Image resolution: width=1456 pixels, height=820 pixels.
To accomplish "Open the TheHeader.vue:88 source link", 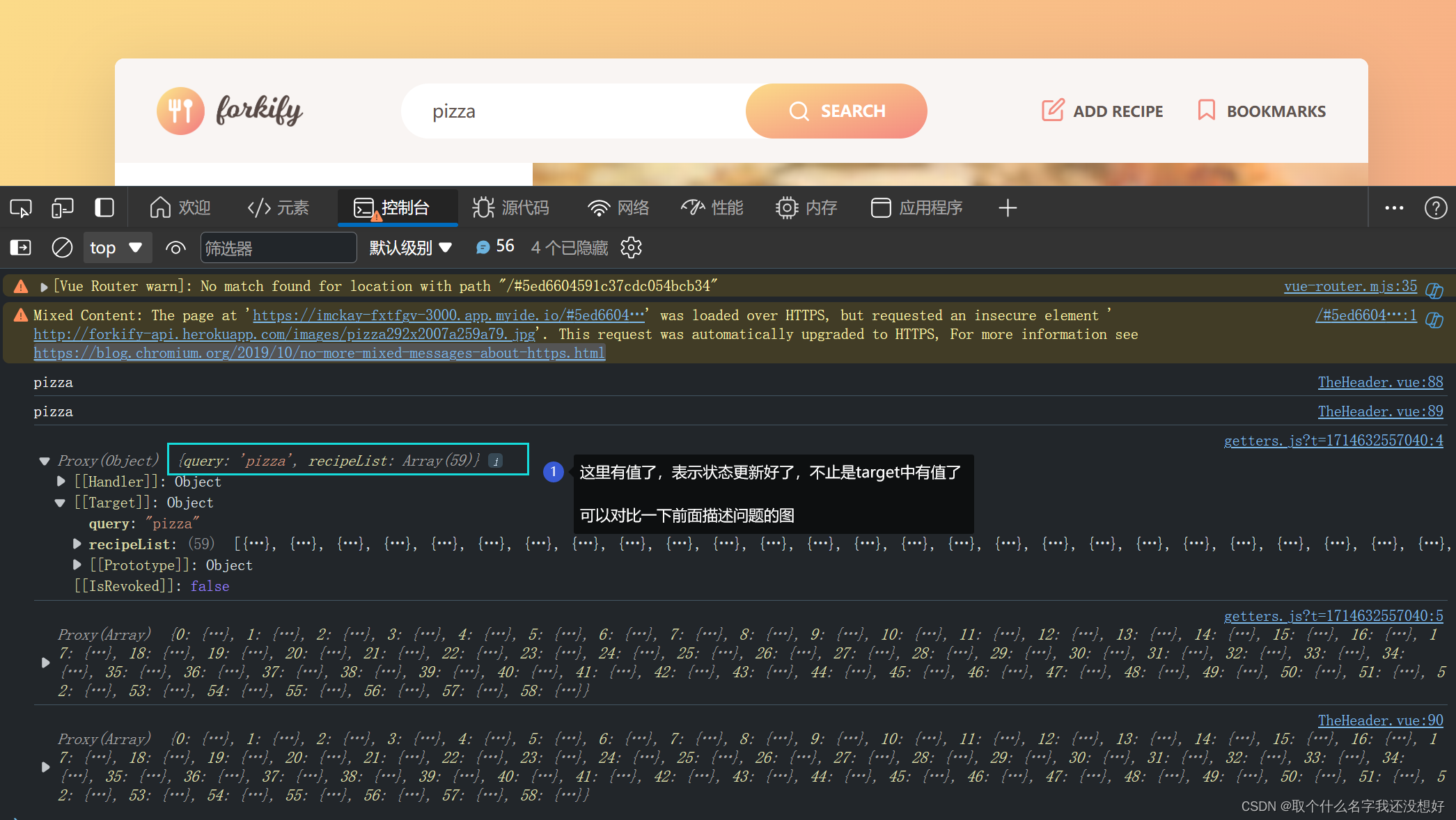I will [1380, 382].
